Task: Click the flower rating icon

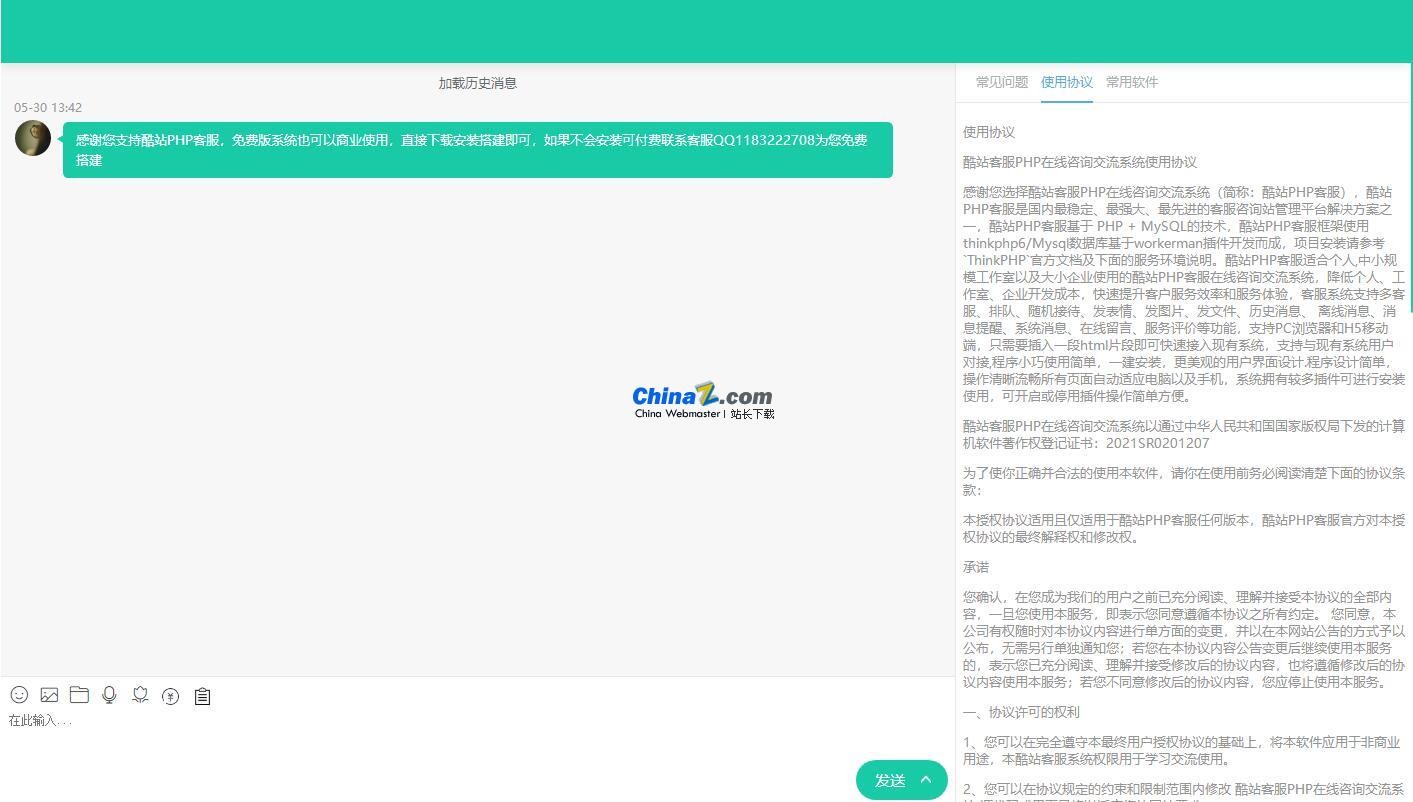Action: coord(140,695)
